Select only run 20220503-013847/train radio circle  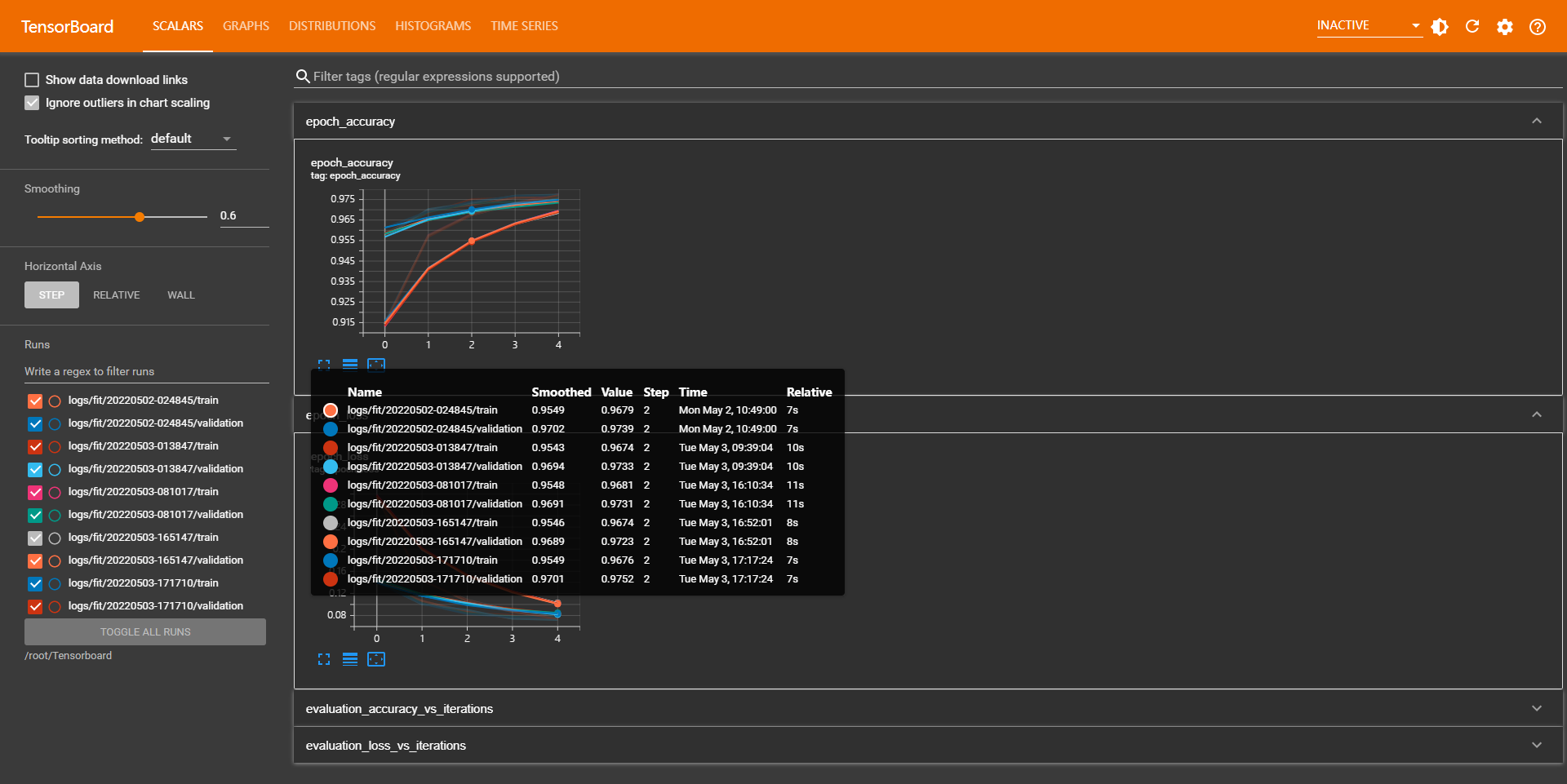click(x=55, y=447)
